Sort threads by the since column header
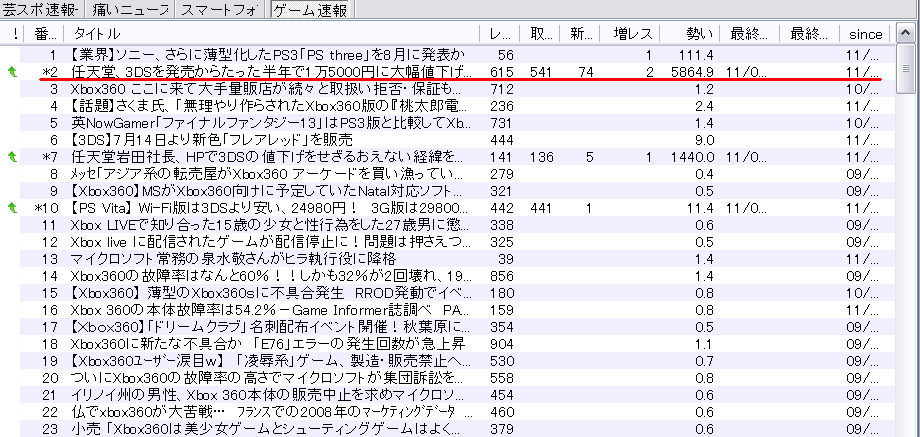The image size is (920, 437). coord(865,34)
